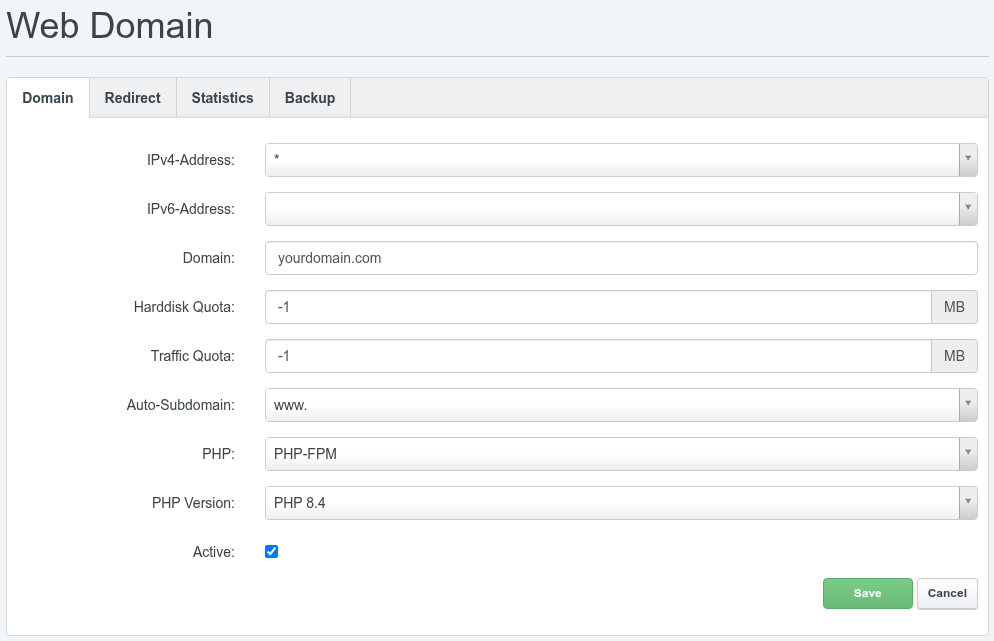Click the PHP dropdown arrow

click(968, 454)
